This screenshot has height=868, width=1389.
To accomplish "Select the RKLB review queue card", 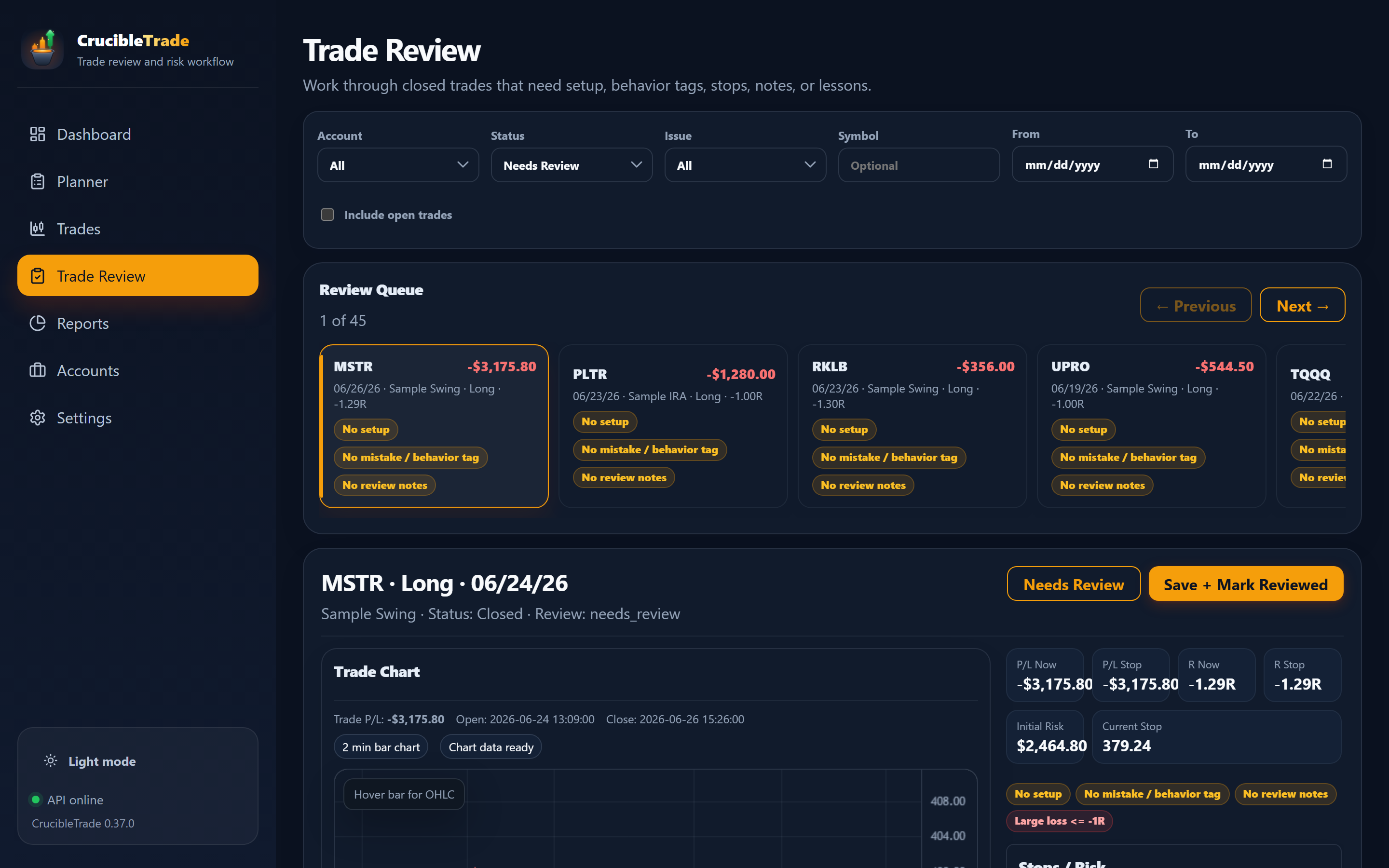I will 912,426.
